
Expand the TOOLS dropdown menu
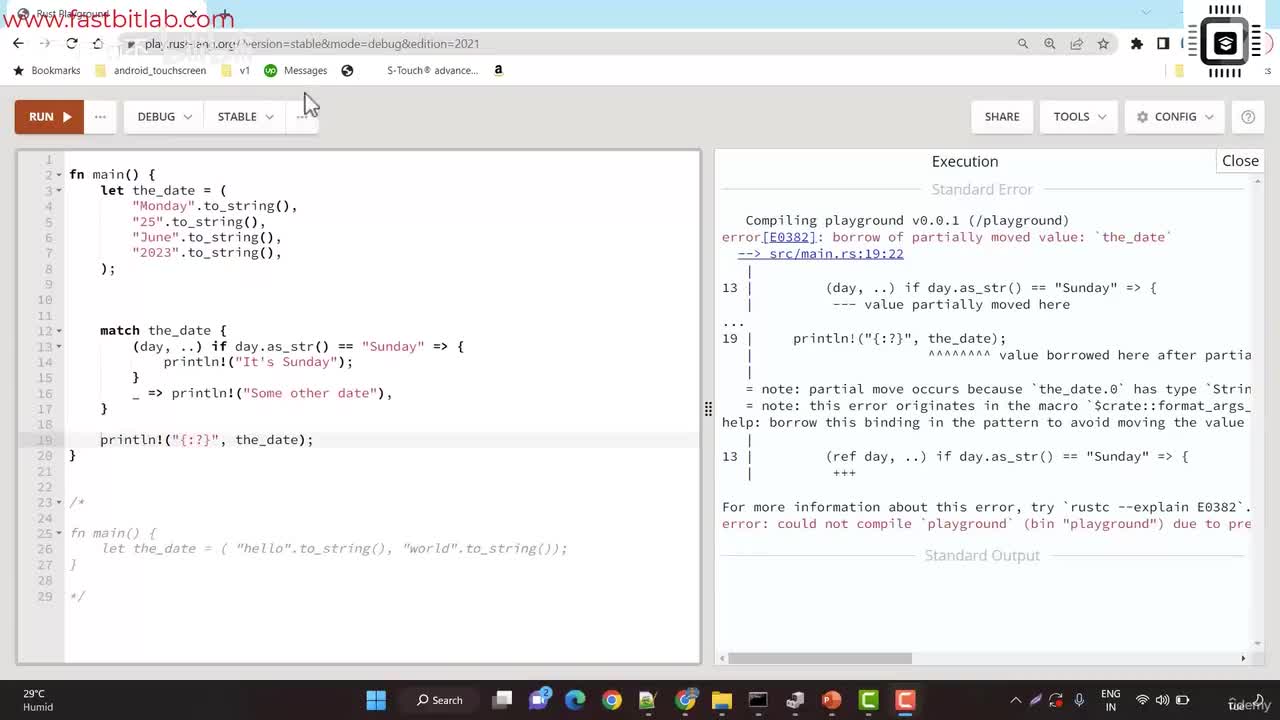[1080, 116]
